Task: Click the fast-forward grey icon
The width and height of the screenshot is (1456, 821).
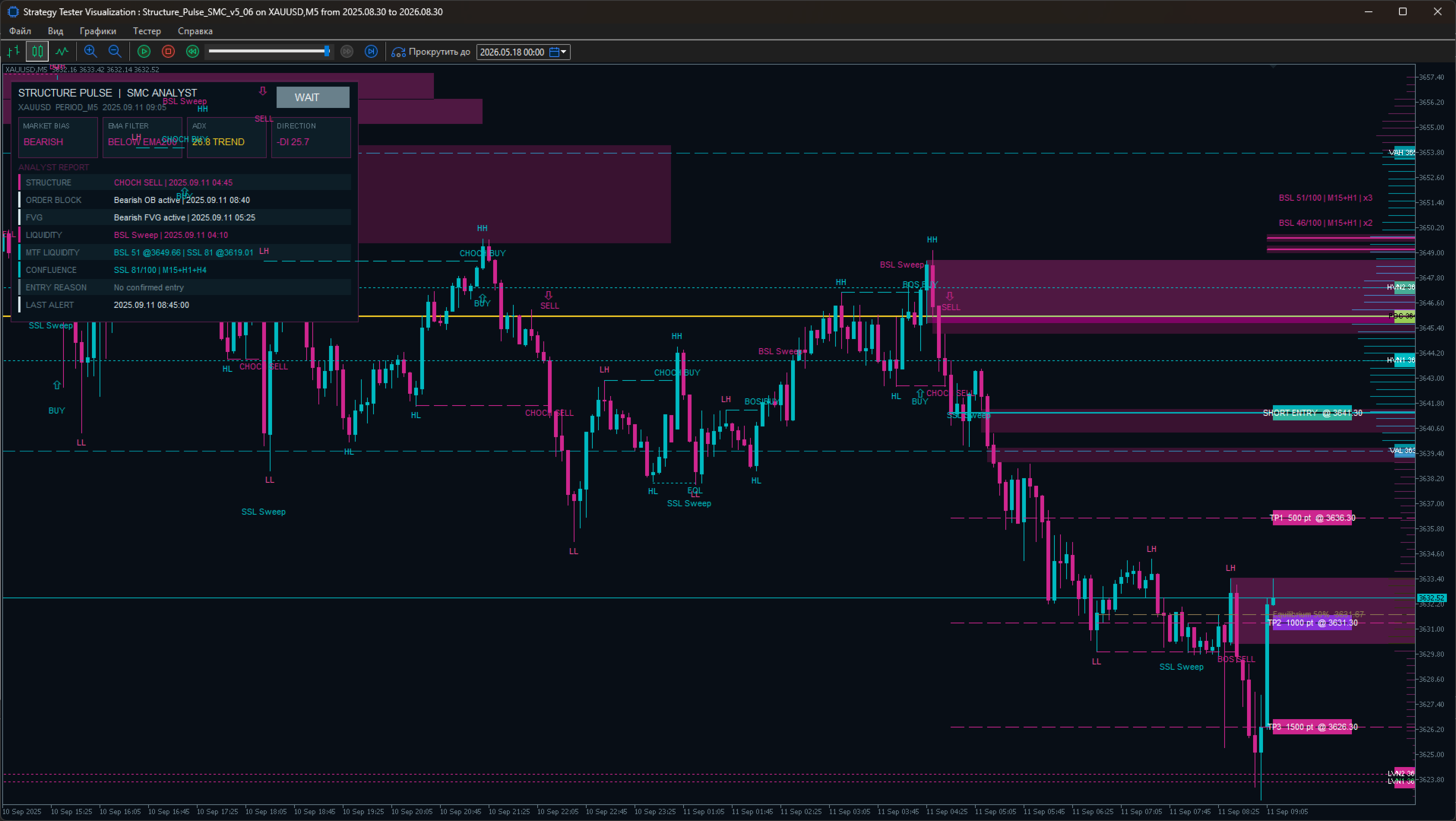Action: click(x=347, y=52)
